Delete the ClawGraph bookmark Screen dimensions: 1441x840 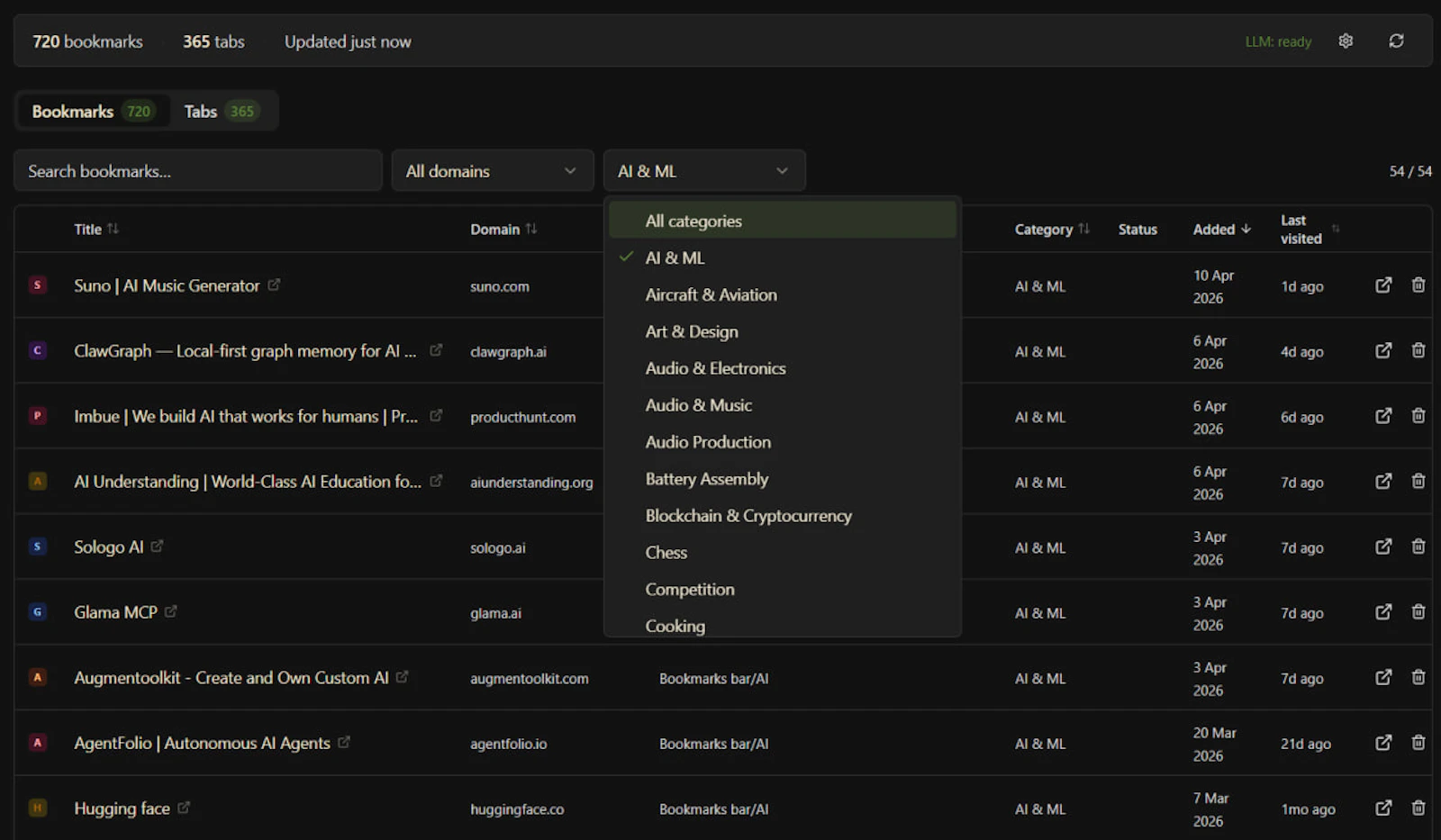point(1418,350)
